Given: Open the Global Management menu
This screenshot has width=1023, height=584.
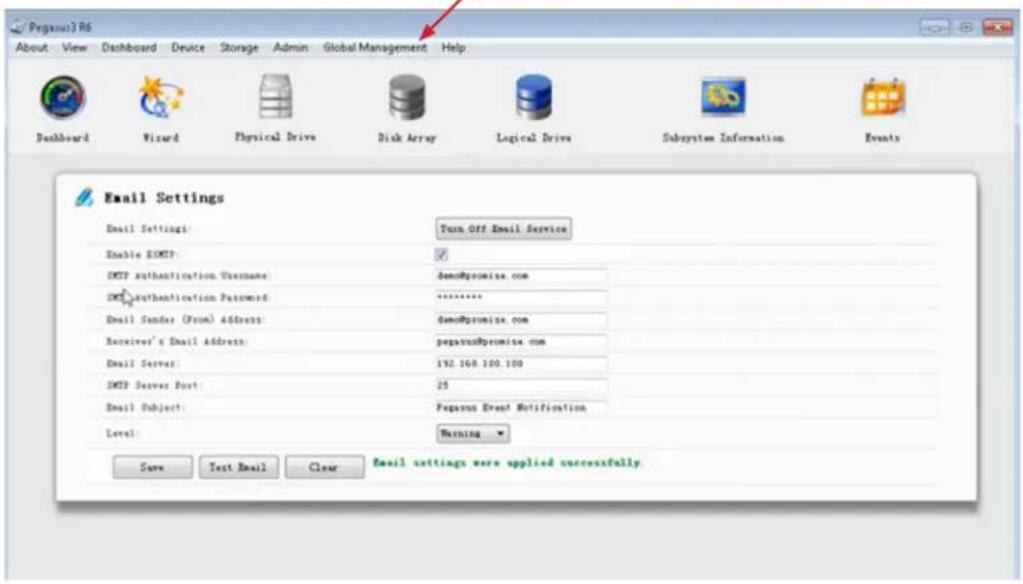Looking at the screenshot, I should 374,48.
